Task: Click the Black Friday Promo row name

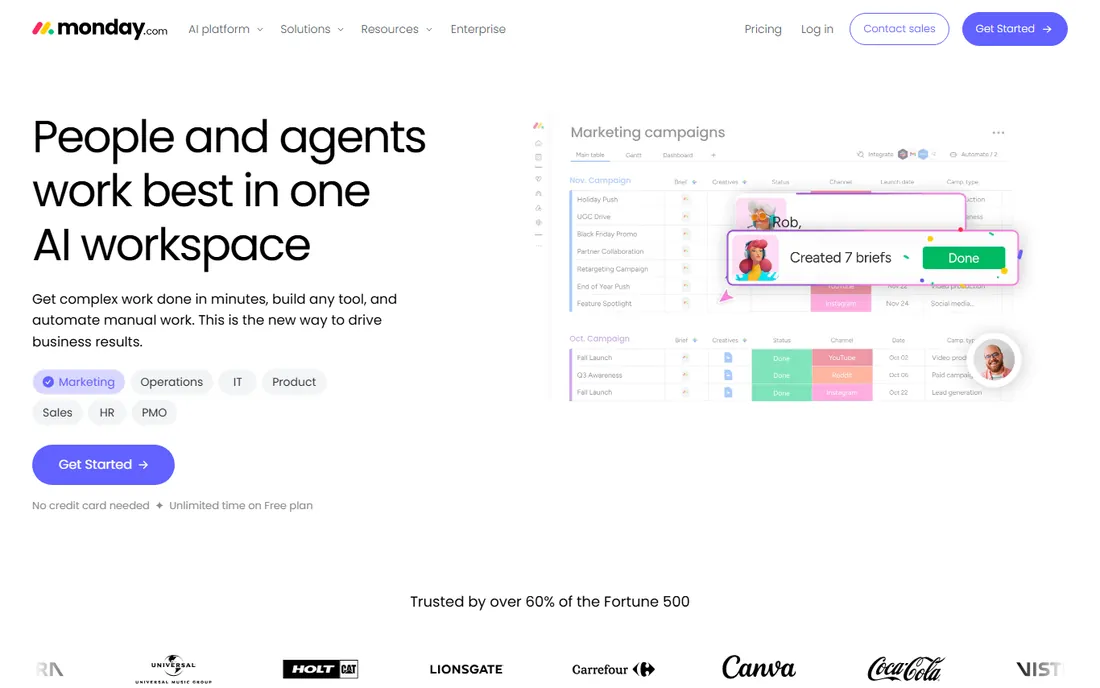Action: [607, 234]
